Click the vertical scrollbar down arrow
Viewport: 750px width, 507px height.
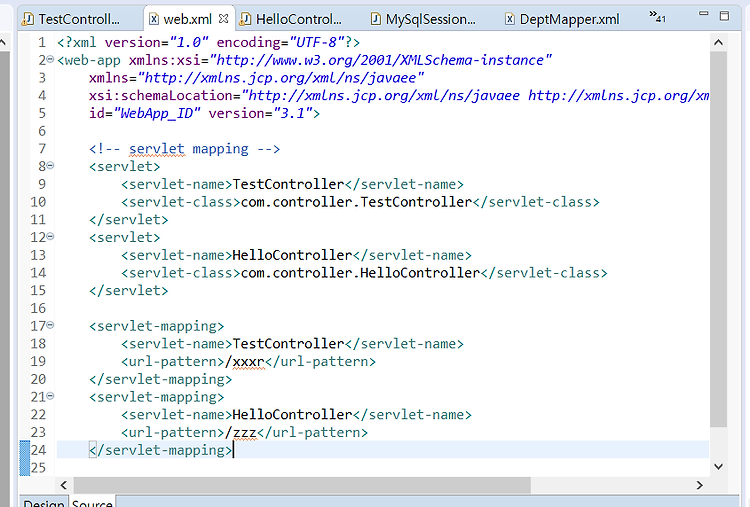[718, 466]
